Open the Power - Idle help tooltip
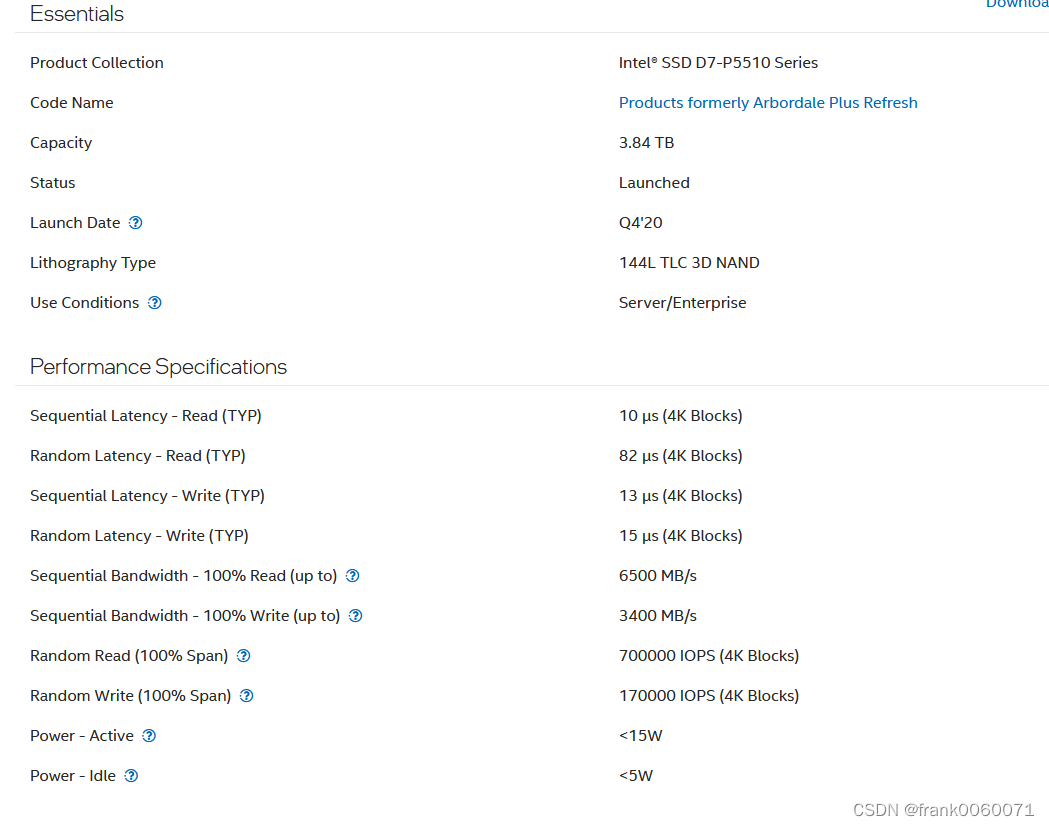1049x826 pixels. coord(131,776)
